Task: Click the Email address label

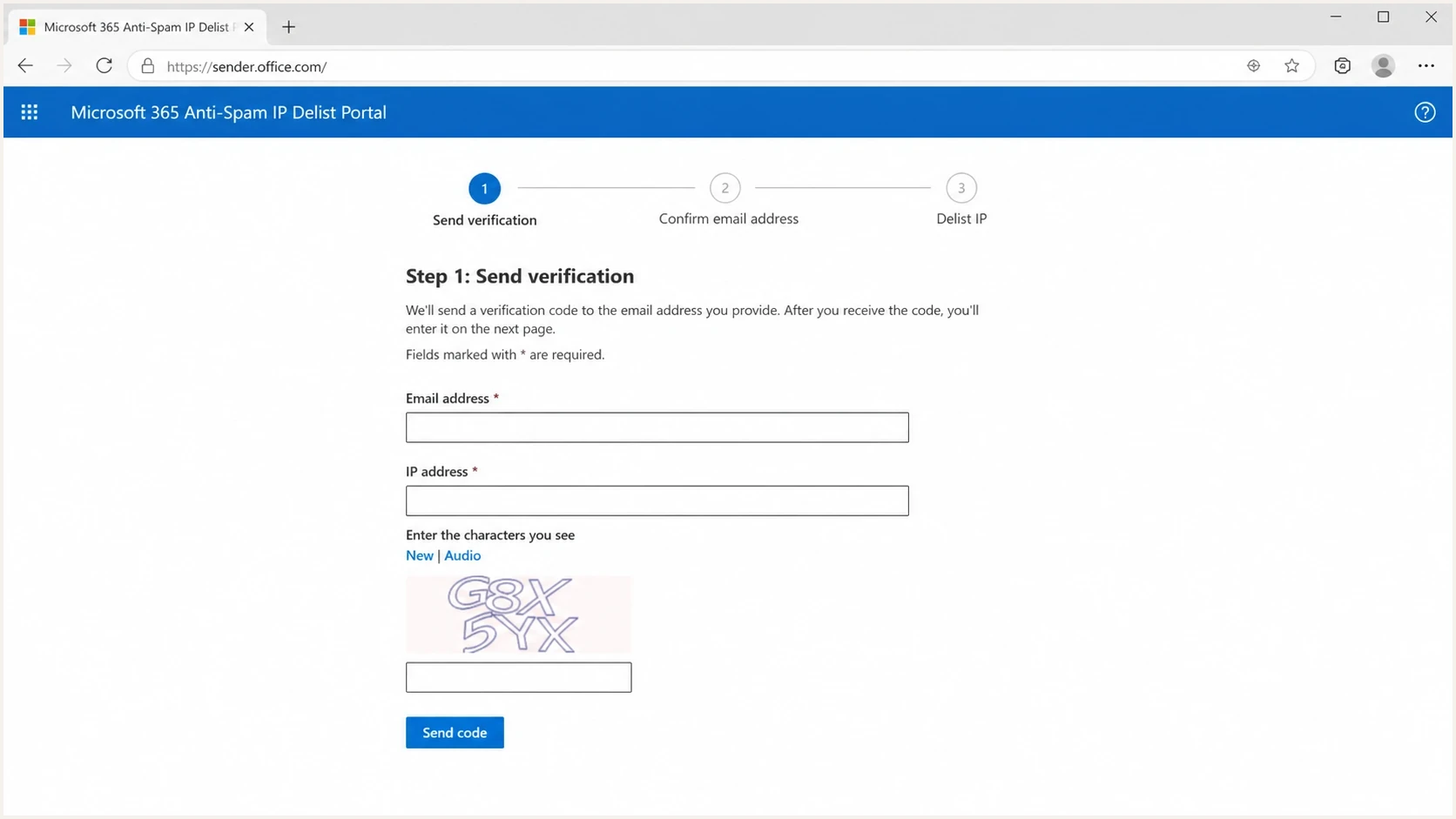Action: (448, 398)
